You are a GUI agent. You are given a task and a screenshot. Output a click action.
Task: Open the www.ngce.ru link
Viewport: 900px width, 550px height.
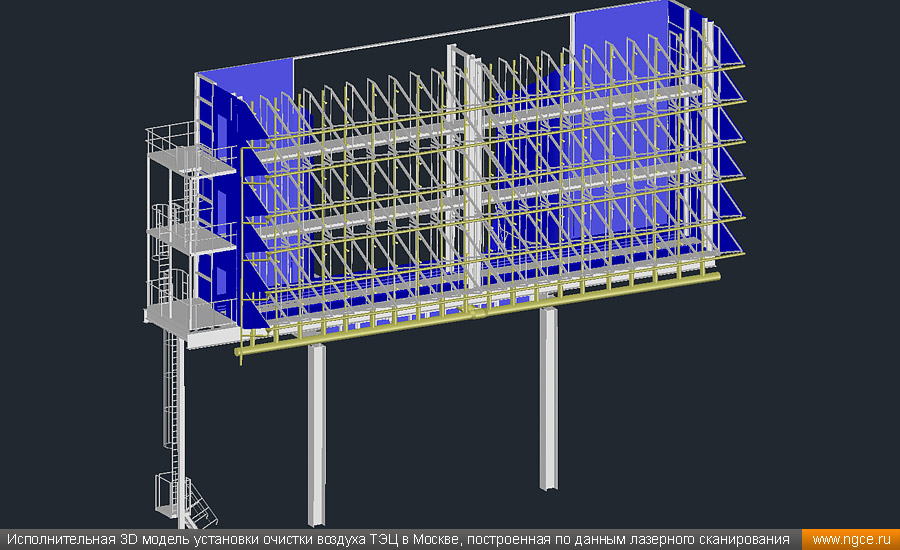tap(851, 540)
